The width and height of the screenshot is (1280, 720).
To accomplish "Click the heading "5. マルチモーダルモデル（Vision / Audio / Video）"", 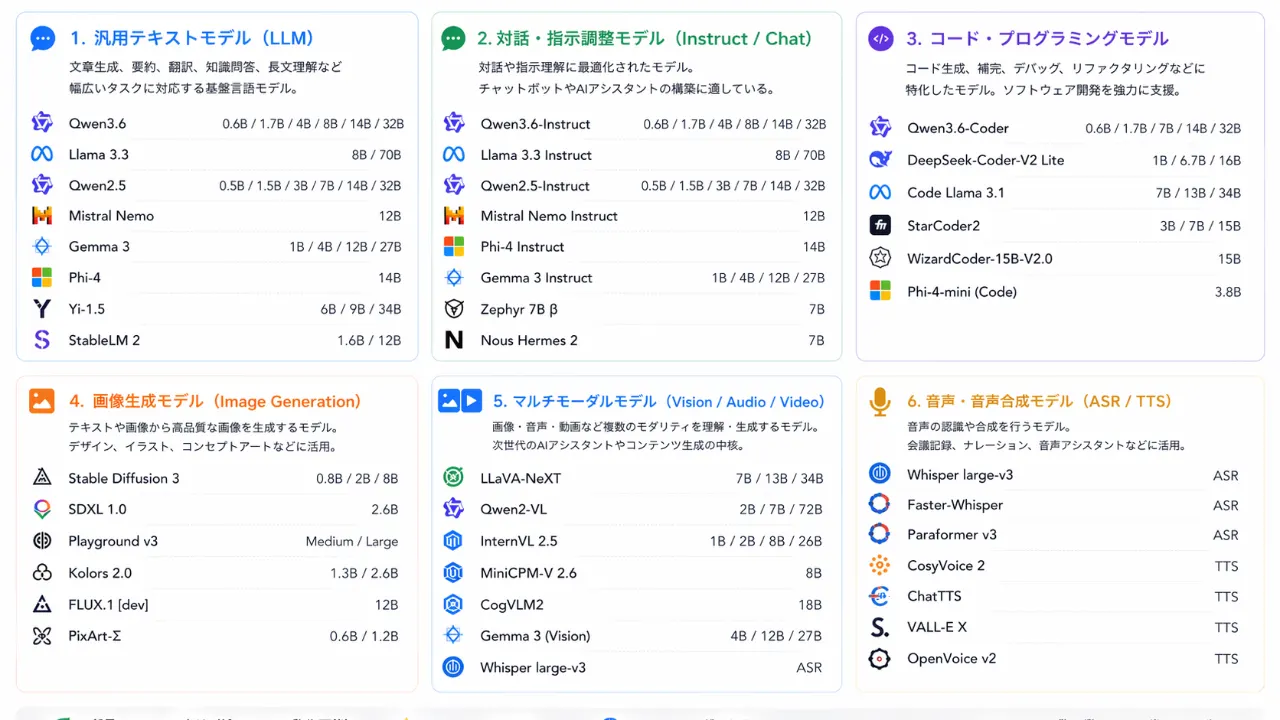I will click(x=659, y=401).
